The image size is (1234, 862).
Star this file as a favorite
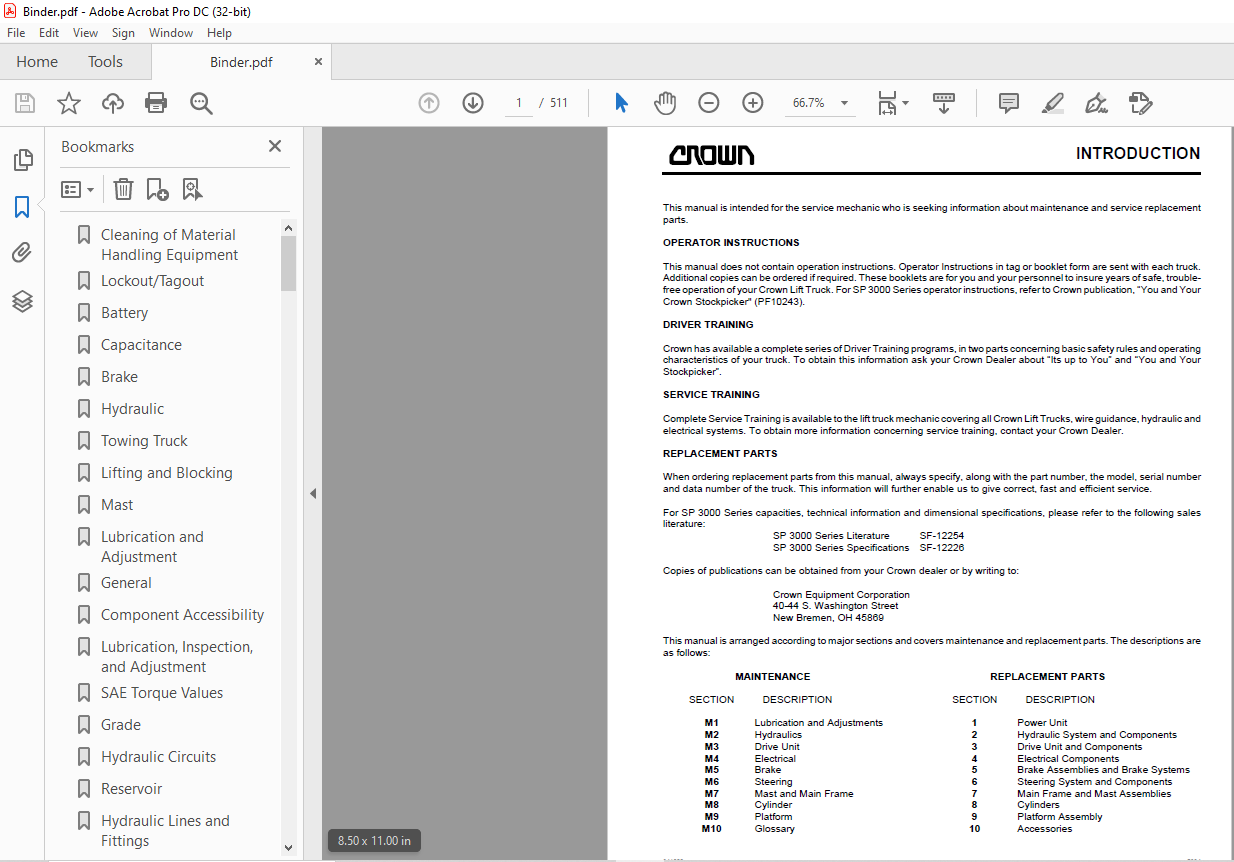tap(69, 103)
